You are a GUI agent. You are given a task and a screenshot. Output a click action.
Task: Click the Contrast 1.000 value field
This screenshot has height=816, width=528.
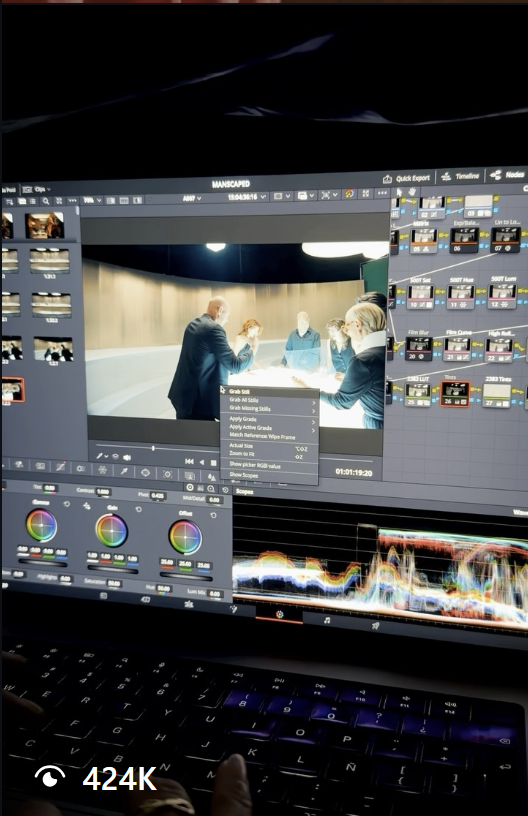point(103,492)
